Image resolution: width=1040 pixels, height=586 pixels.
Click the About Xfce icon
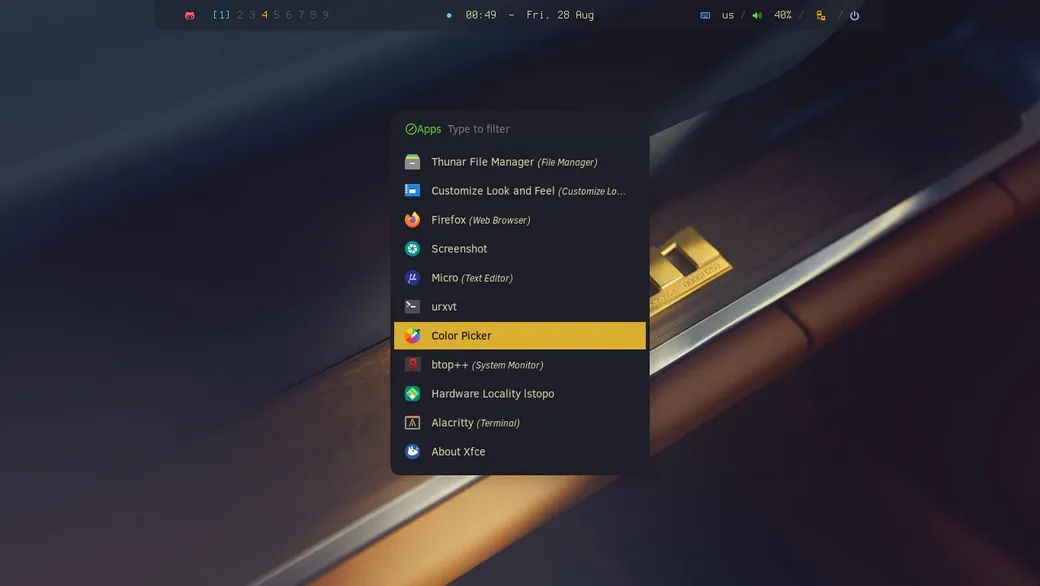[x=413, y=451]
